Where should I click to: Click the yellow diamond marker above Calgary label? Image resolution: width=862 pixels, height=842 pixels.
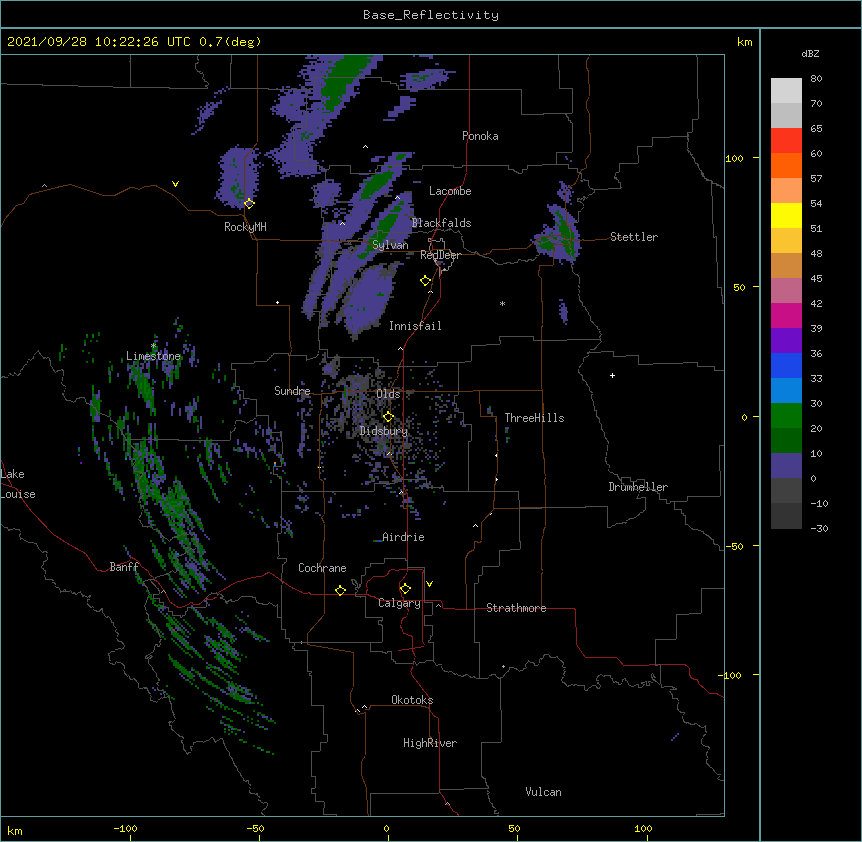(x=405, y=589)
